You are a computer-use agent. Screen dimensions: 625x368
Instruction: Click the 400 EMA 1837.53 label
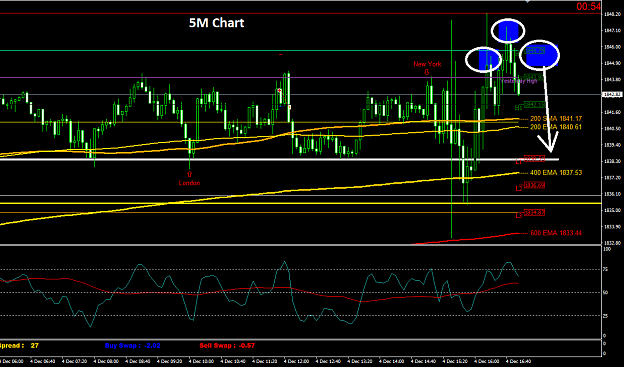(x=556, y=173)
